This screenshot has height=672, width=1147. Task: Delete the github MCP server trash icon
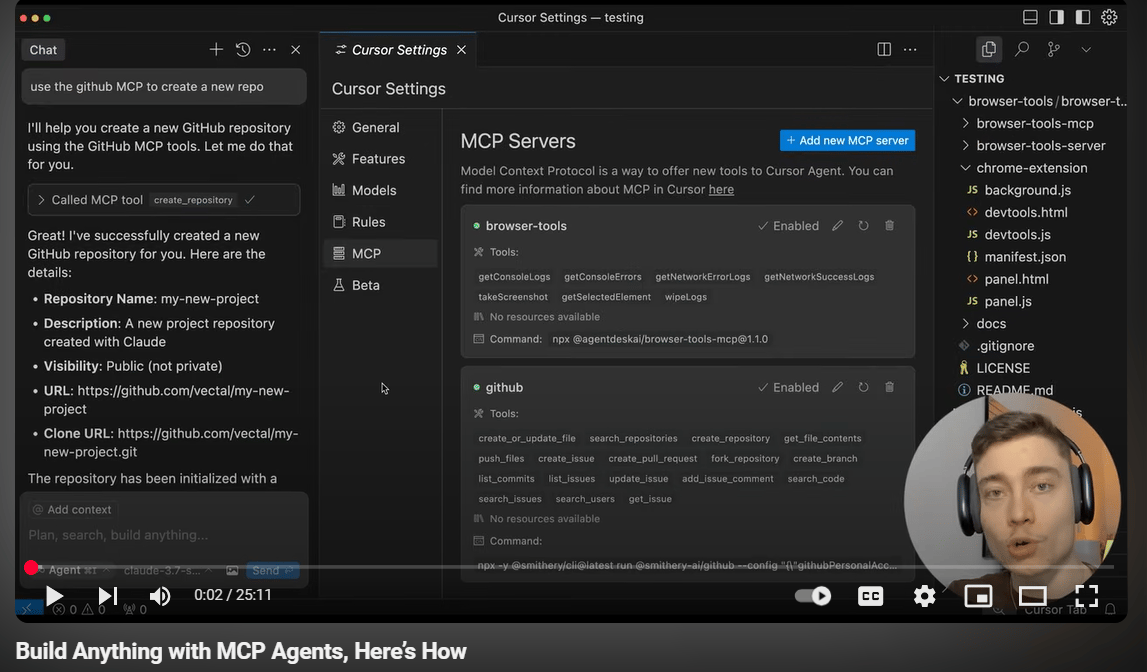[890, 388]
